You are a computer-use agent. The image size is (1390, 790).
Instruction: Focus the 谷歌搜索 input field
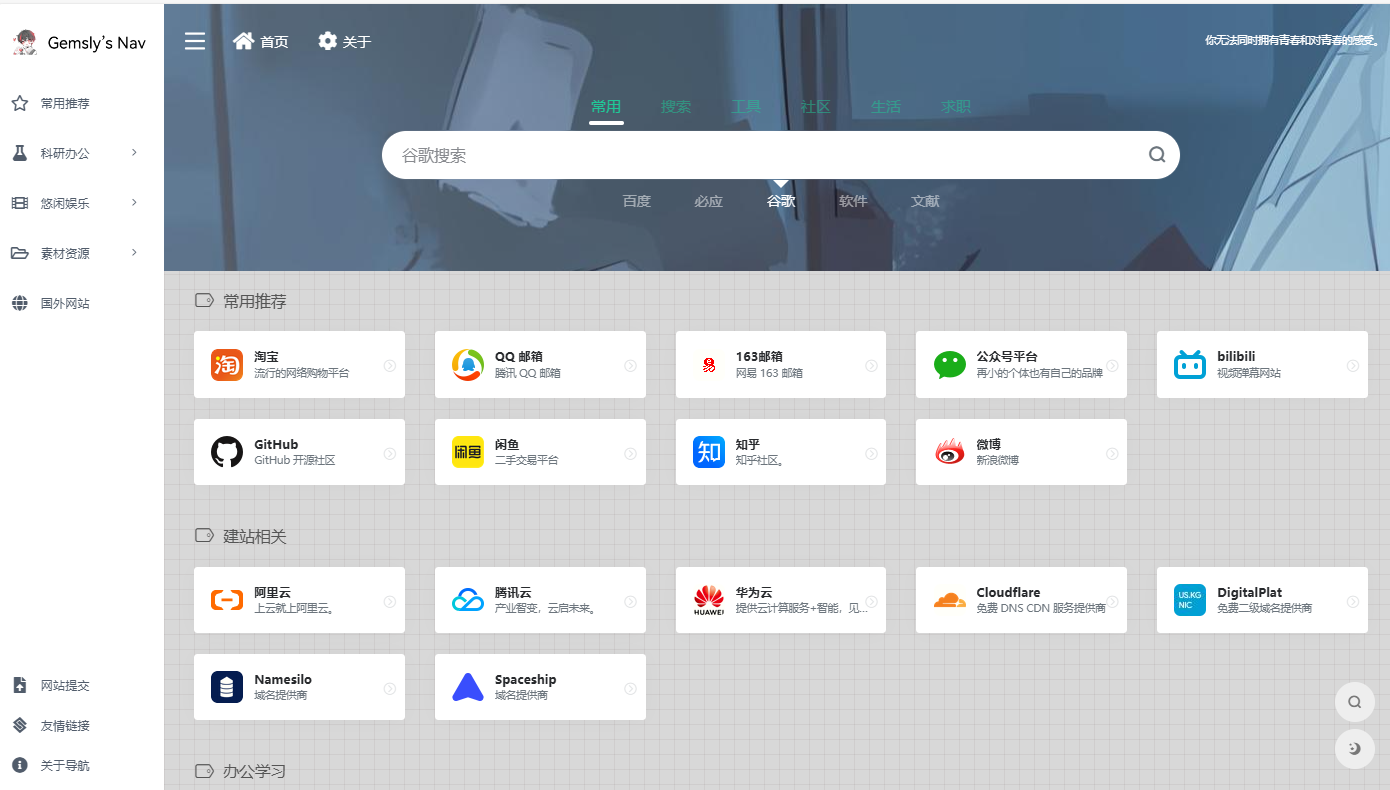click(x=760, y=156)
